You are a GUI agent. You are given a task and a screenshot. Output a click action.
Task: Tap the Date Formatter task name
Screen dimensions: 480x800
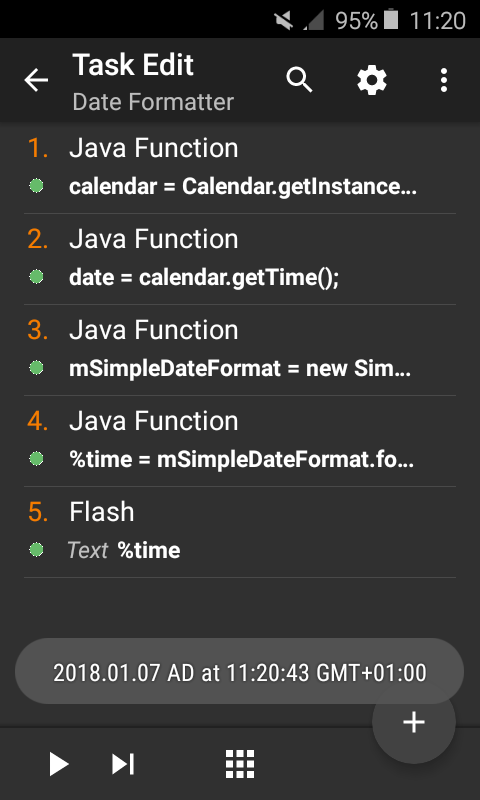click(153, 102)
